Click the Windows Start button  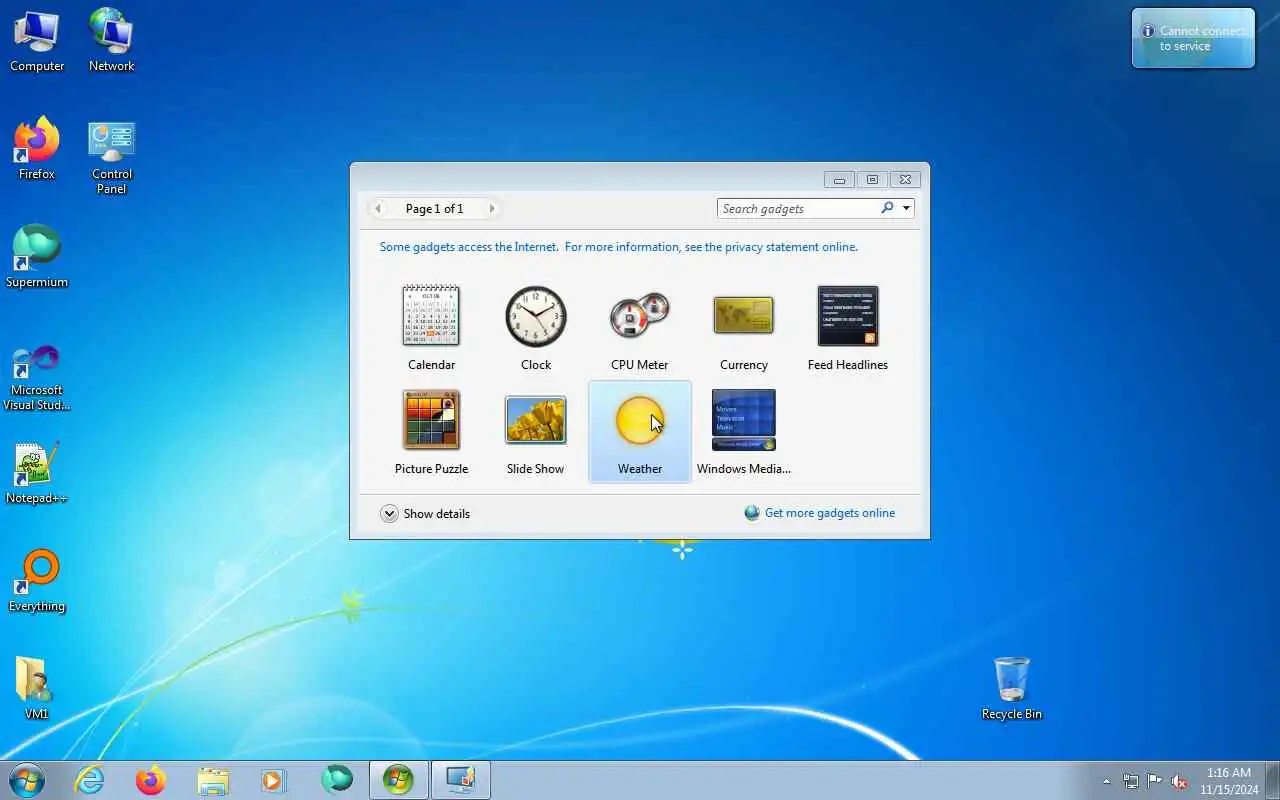click(x=26, y=780)
